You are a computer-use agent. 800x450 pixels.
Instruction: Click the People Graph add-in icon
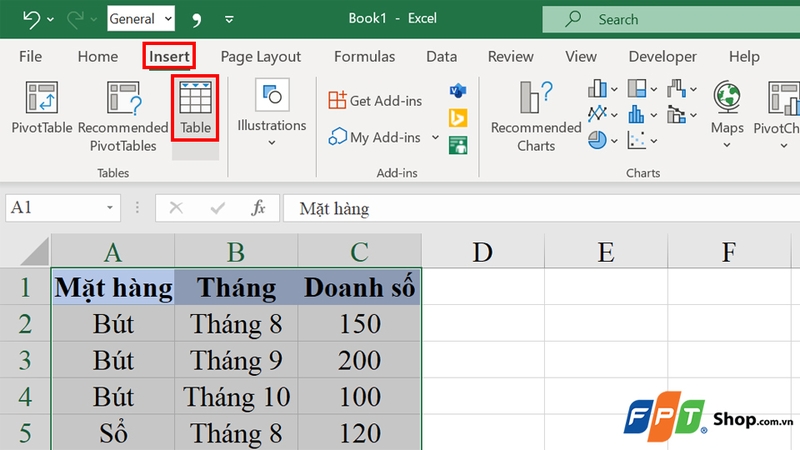pos(458,145)
